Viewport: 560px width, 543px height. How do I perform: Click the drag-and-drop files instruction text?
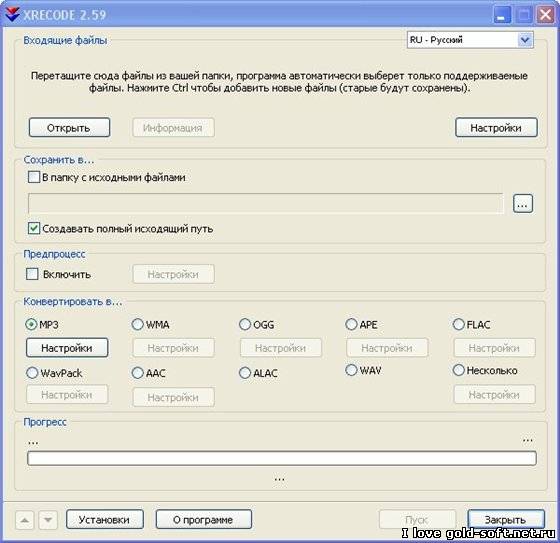pyautogui.click(x=279, y=82)
